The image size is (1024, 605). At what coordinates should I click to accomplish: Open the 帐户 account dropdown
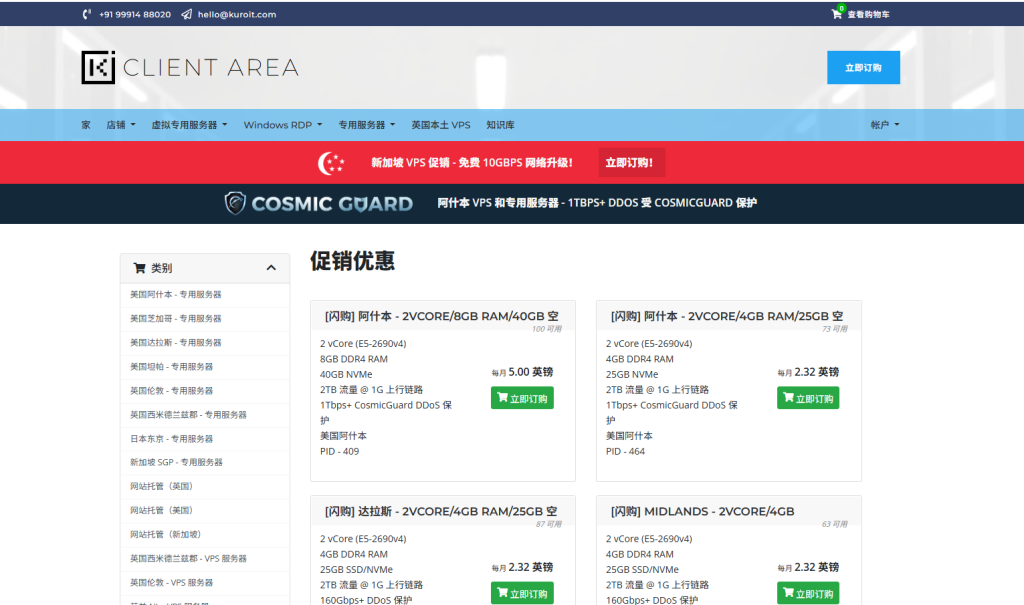(885, 125)
